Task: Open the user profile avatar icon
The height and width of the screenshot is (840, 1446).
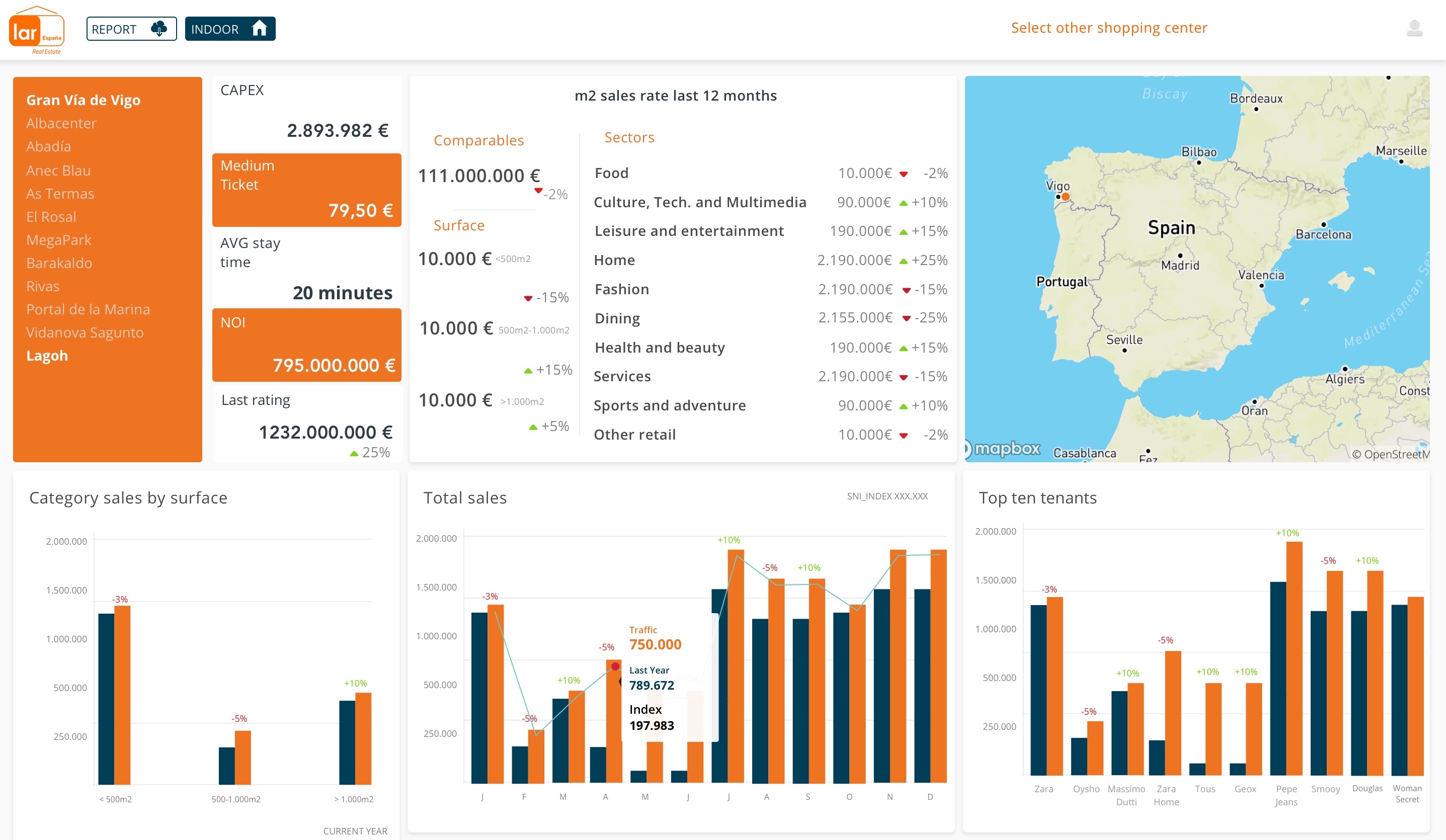Action: click(x=1414, y=28)
